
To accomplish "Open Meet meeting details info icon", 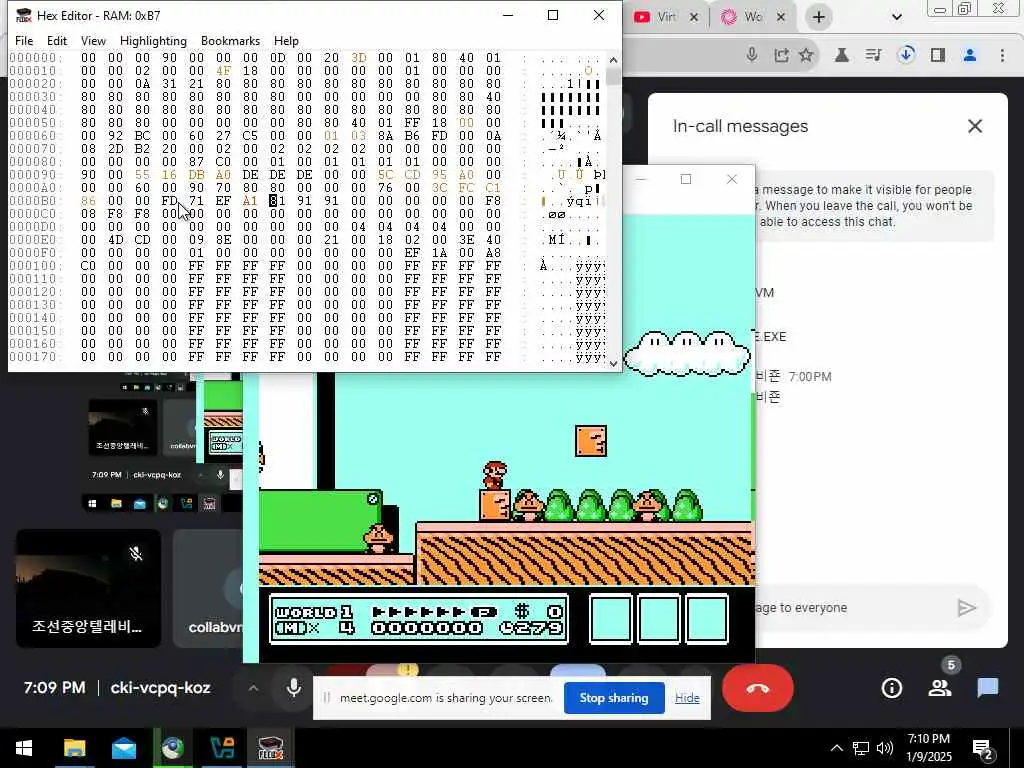I will [891, 688].
